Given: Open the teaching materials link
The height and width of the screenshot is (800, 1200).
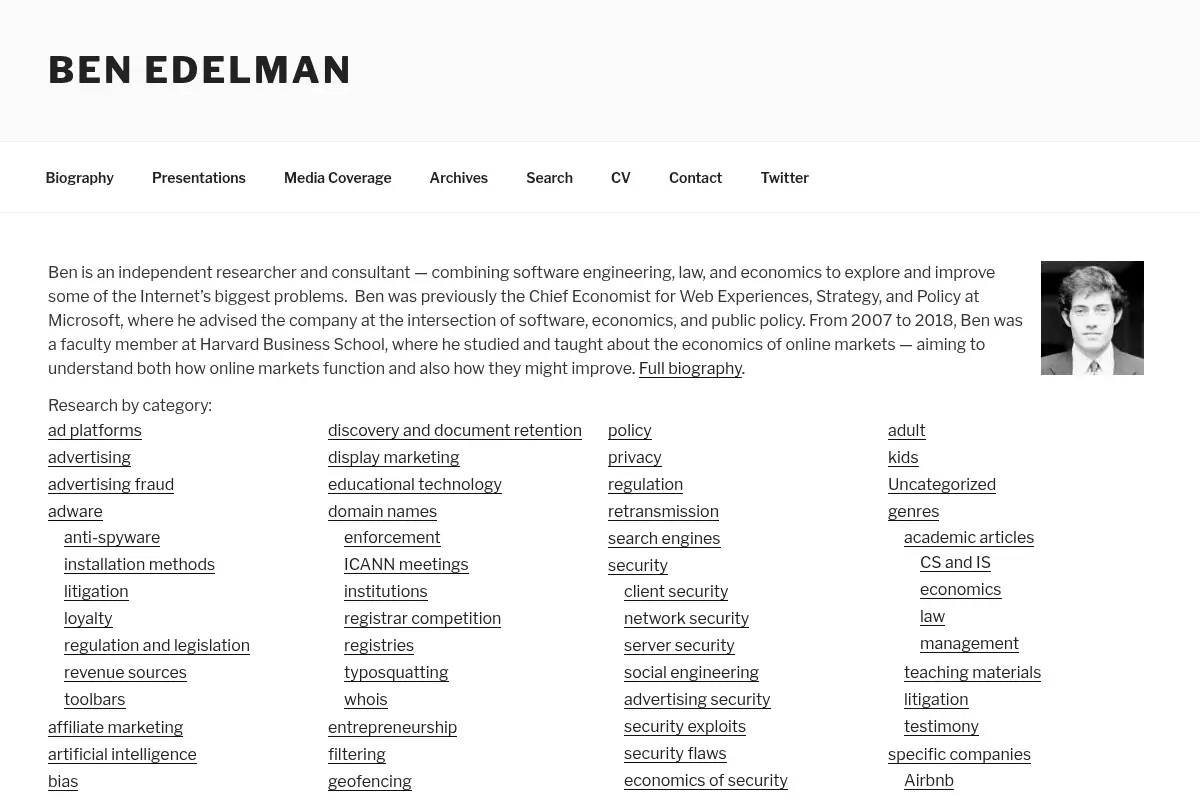Looking at the screenshot, I should pos(972,672).
